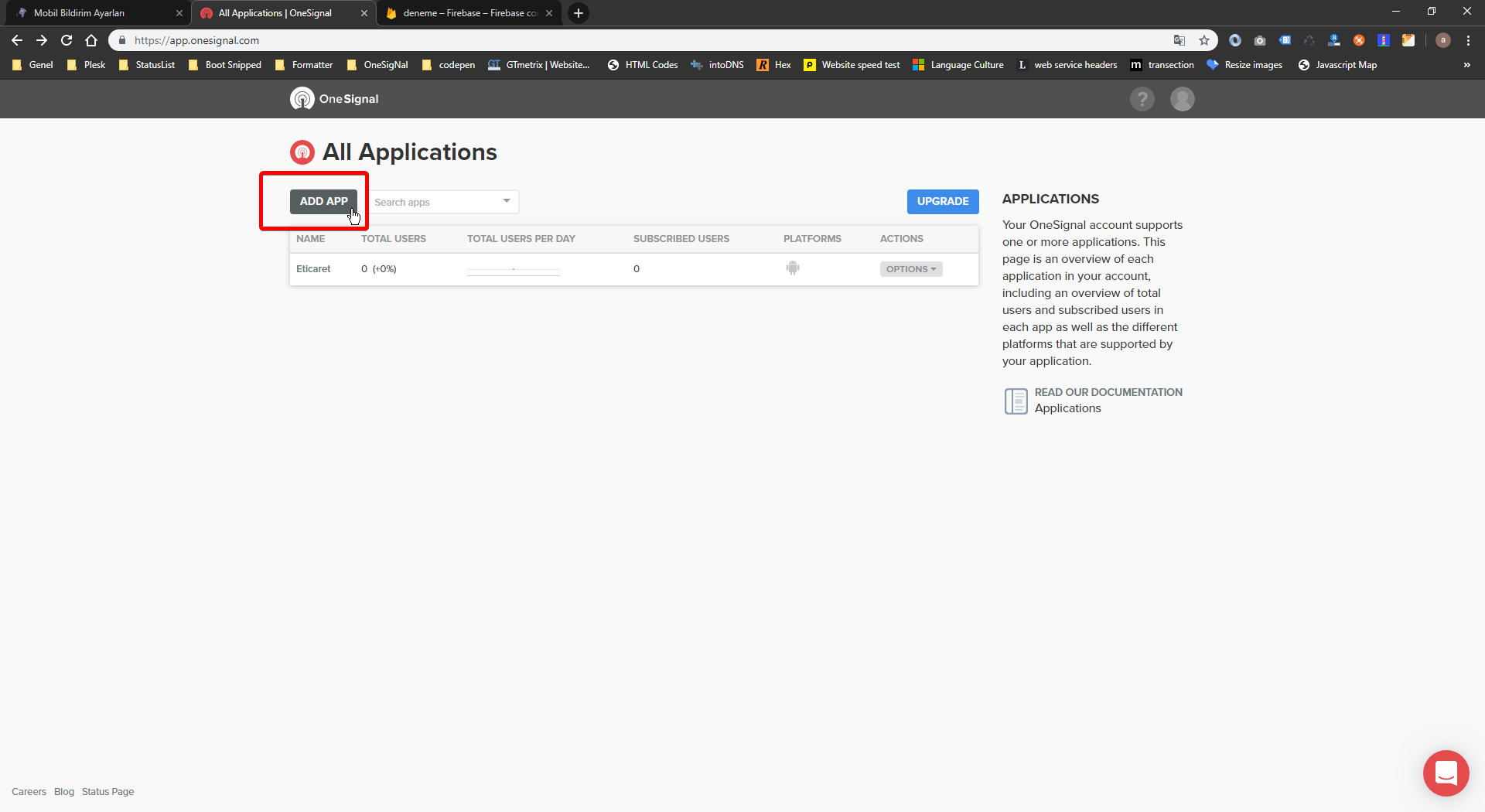Open the Formatter bookmark folder
The height and width of the screenshot is (812, 1485).
[304, 65]
